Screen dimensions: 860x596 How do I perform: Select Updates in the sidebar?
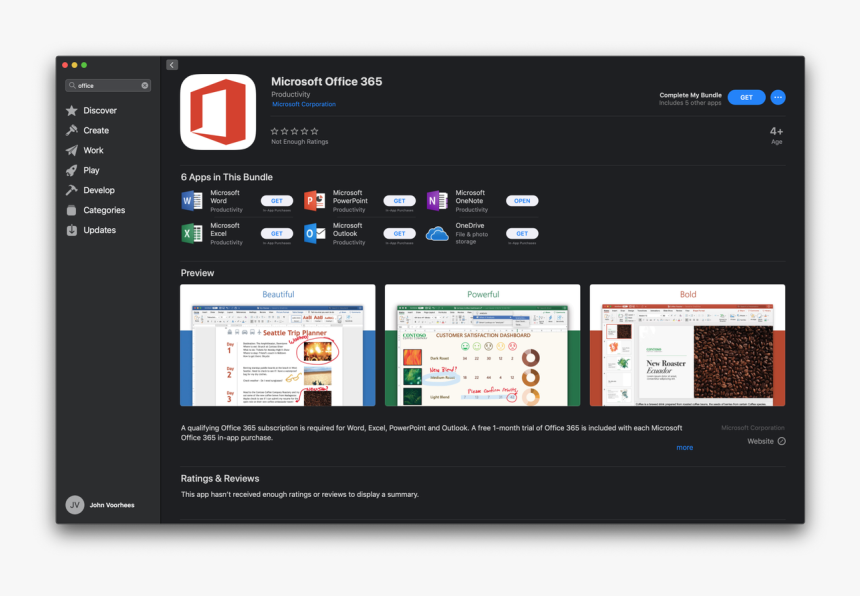(x=99, y=230)
